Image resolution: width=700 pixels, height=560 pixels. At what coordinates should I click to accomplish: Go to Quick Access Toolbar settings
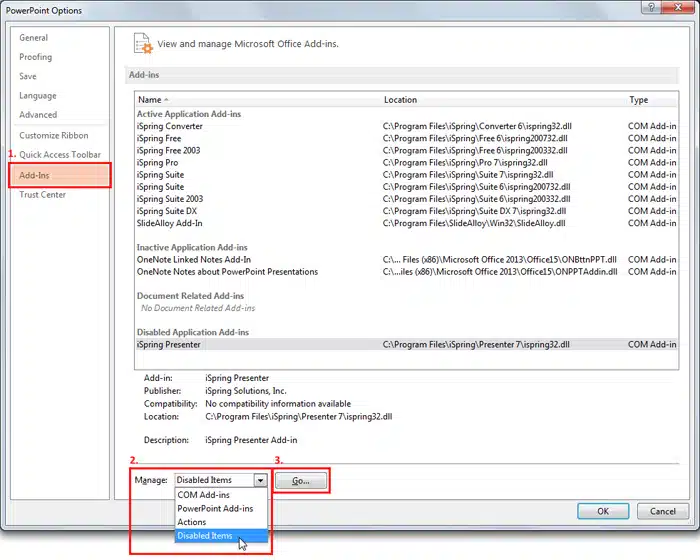[60, 155]
